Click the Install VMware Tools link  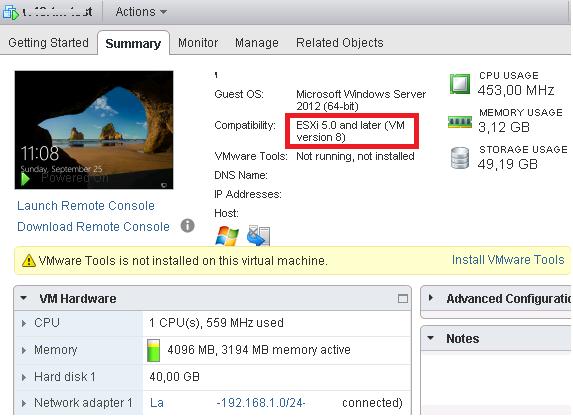coord(508,260)
